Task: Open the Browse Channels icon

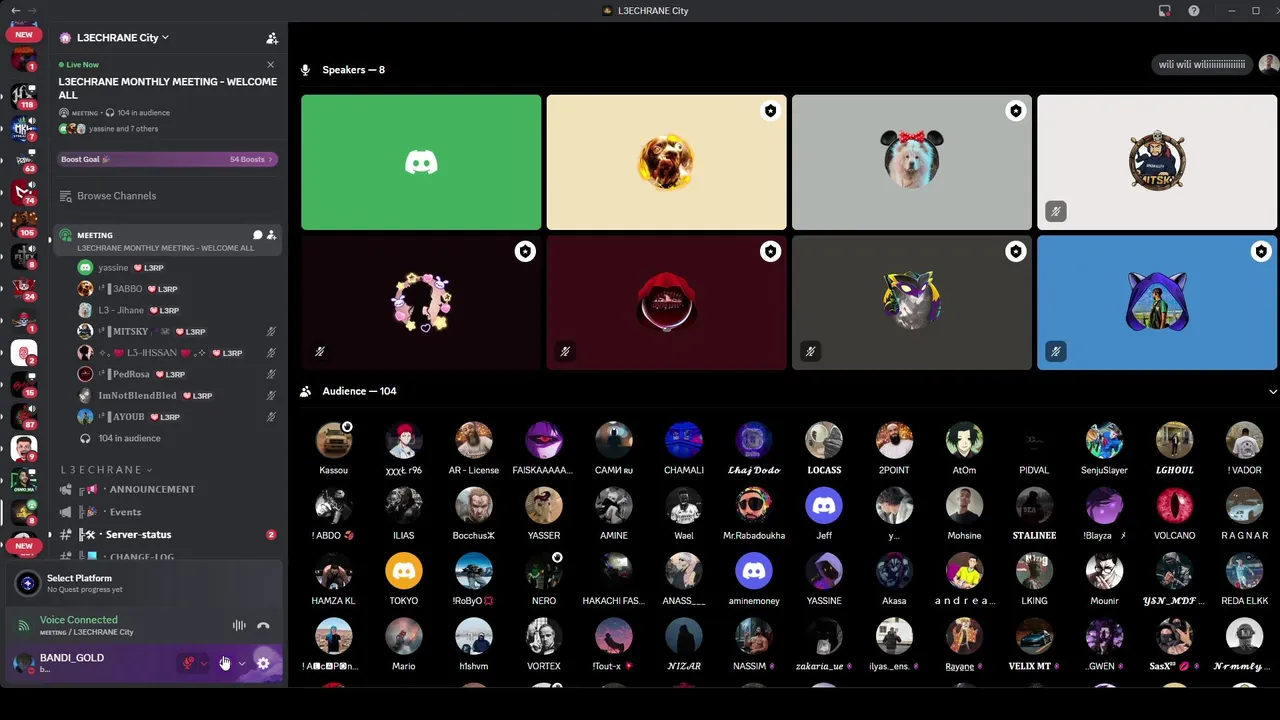Action: tap(66, 196)
